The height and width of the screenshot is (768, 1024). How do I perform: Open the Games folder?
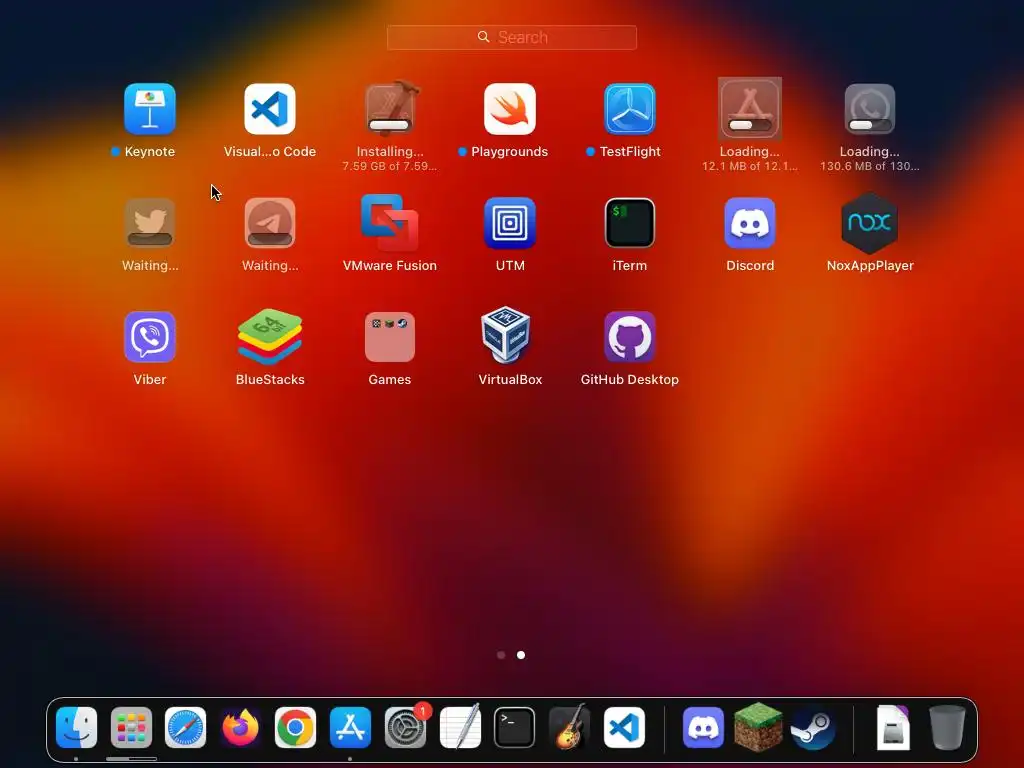pyautogui.click(x=390, y=337)
